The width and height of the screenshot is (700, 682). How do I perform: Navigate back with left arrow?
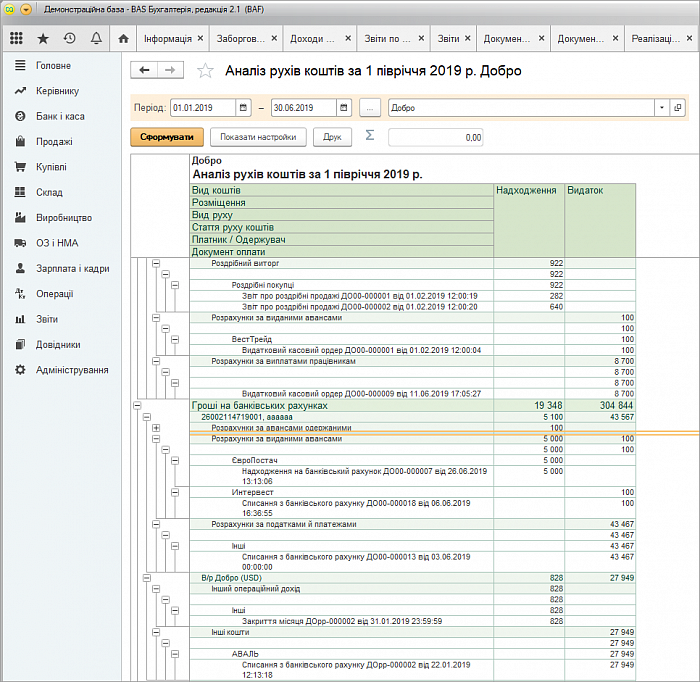[x=145, y=70]
